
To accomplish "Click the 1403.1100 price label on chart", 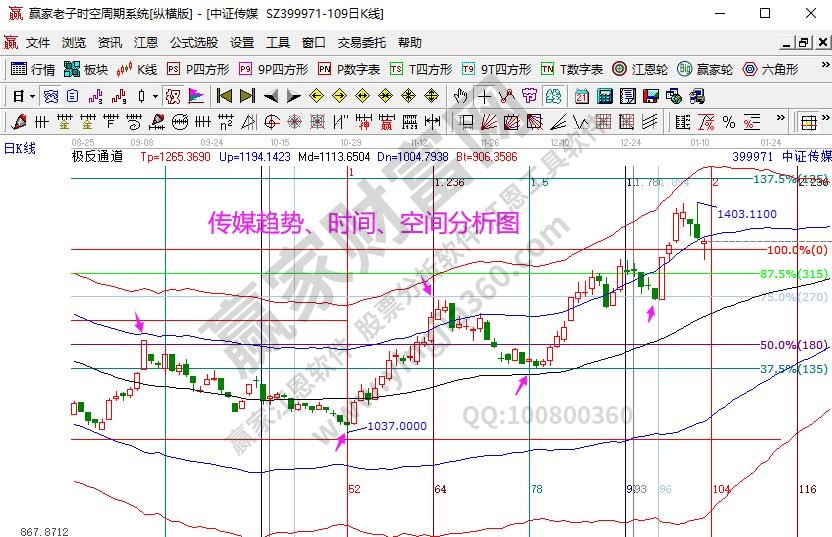I will click(x=747, y=214).
